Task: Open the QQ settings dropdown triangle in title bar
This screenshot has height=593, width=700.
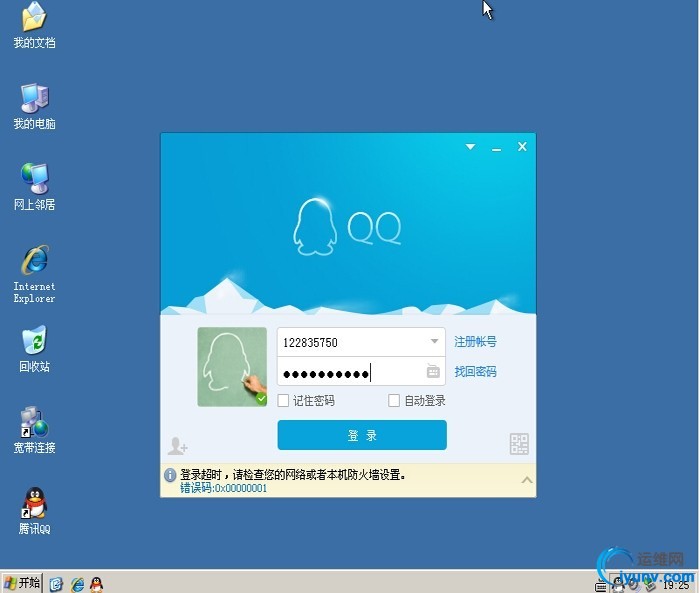Action: pos(470,146)
